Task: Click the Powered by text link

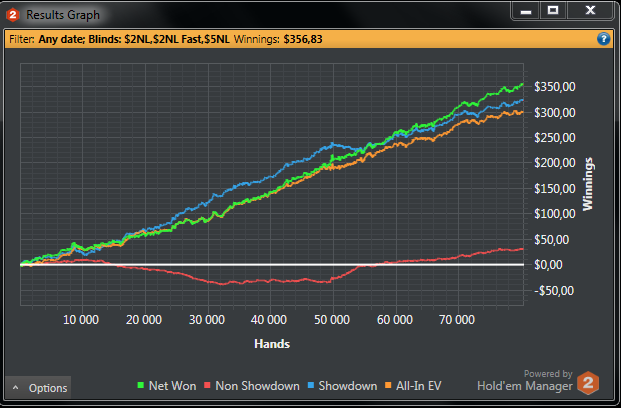Action: tap(548, 373)
